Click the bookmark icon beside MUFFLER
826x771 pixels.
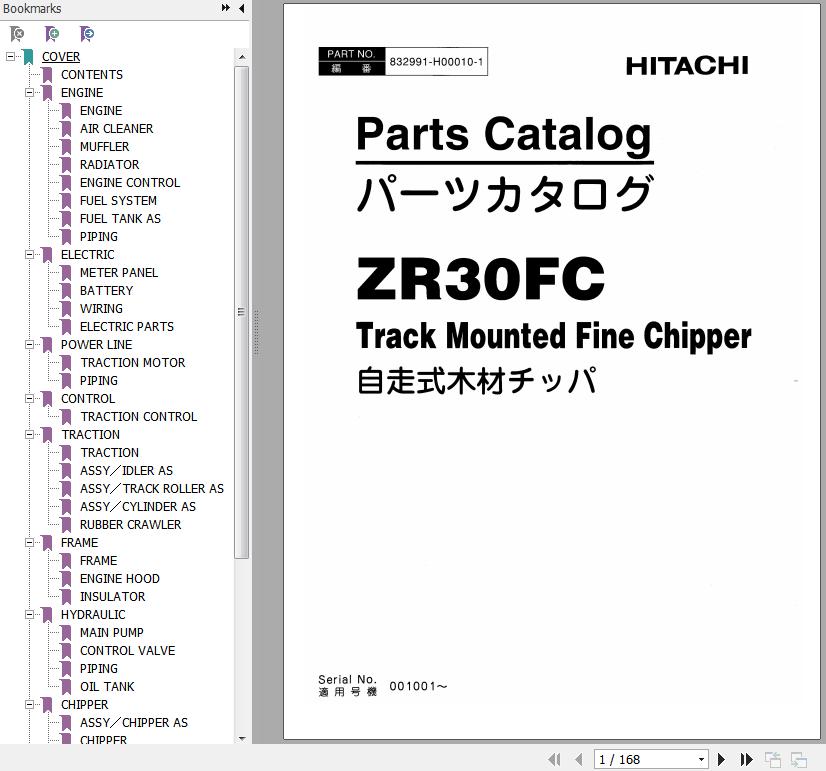(66, 146)
